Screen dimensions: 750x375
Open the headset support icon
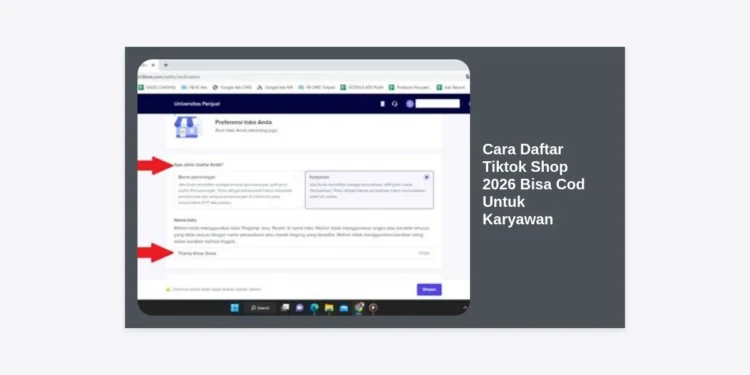click(x=395, y=104)
